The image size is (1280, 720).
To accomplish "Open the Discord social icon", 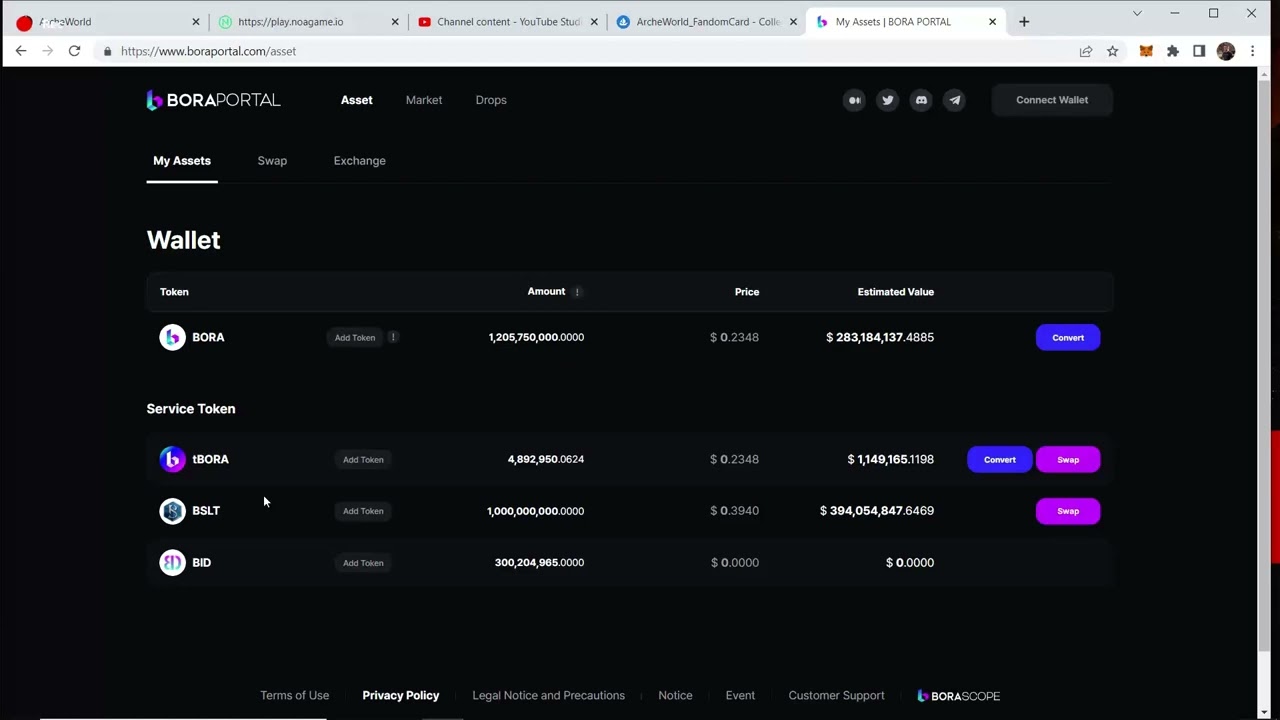I will coord(921,100).
